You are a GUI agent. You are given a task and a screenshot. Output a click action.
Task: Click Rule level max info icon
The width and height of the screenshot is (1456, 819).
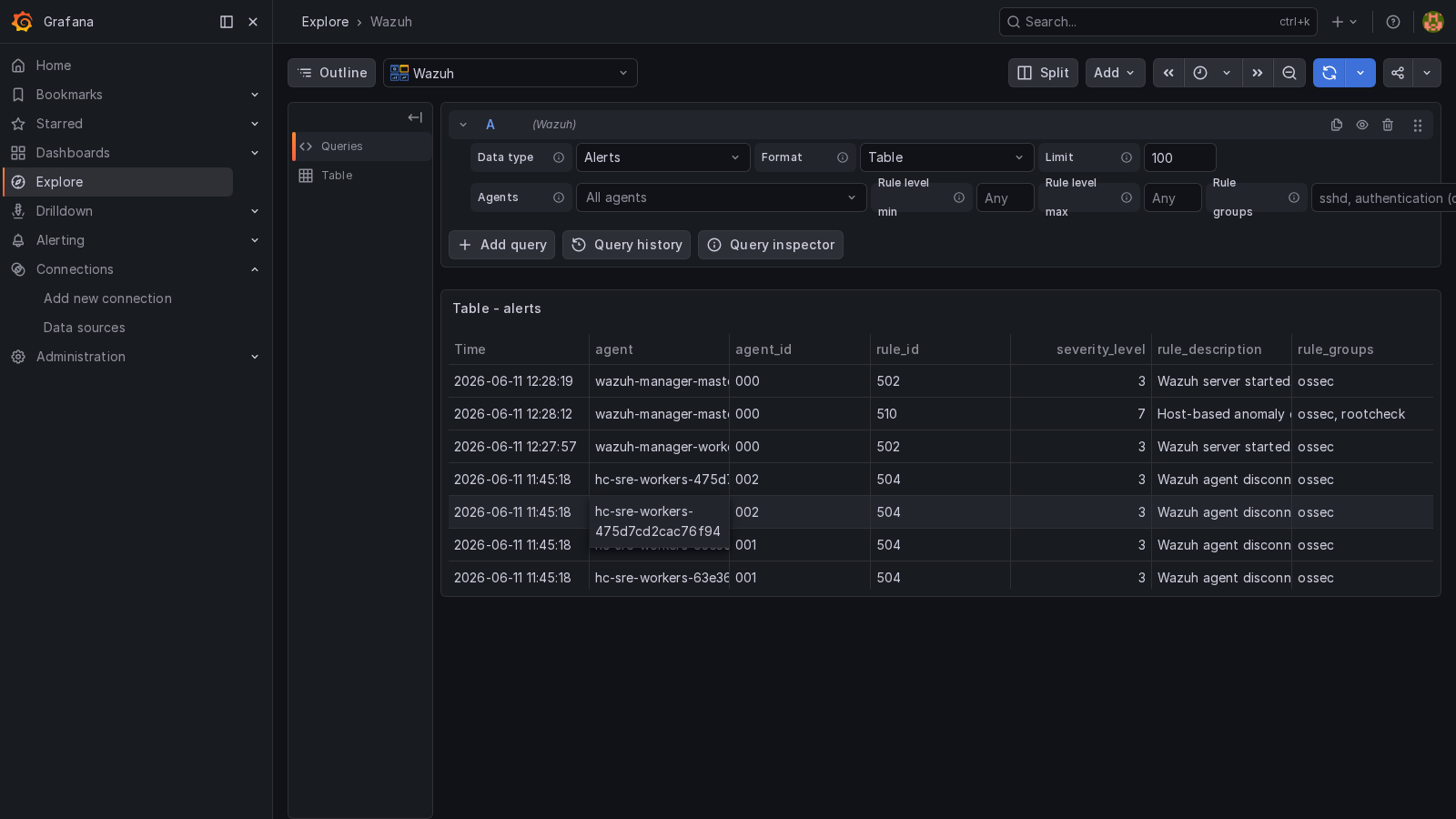pos(1127,197)
